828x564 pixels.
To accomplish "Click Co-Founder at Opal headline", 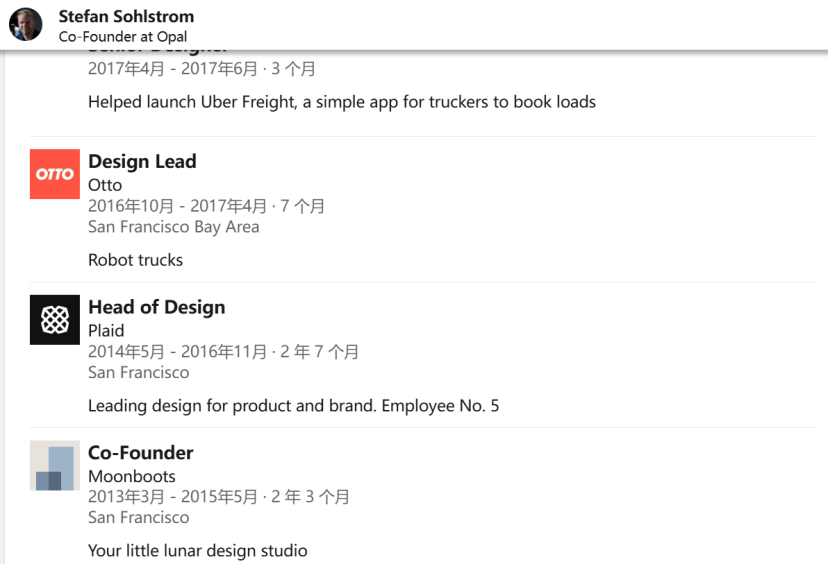I will tap(123, 36).
